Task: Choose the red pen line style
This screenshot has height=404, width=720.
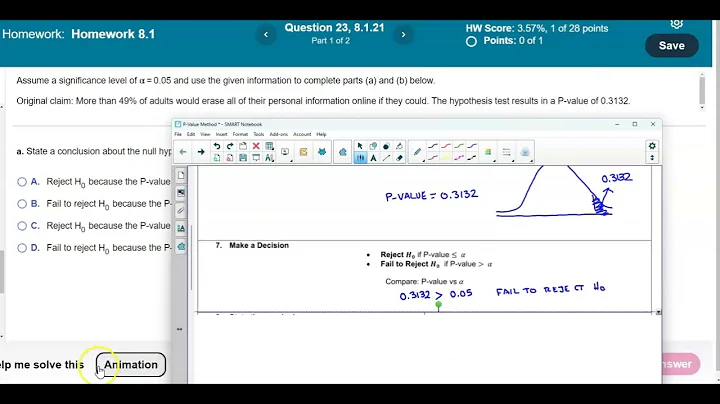Action: pyautogui.click(x=446, y=146)
